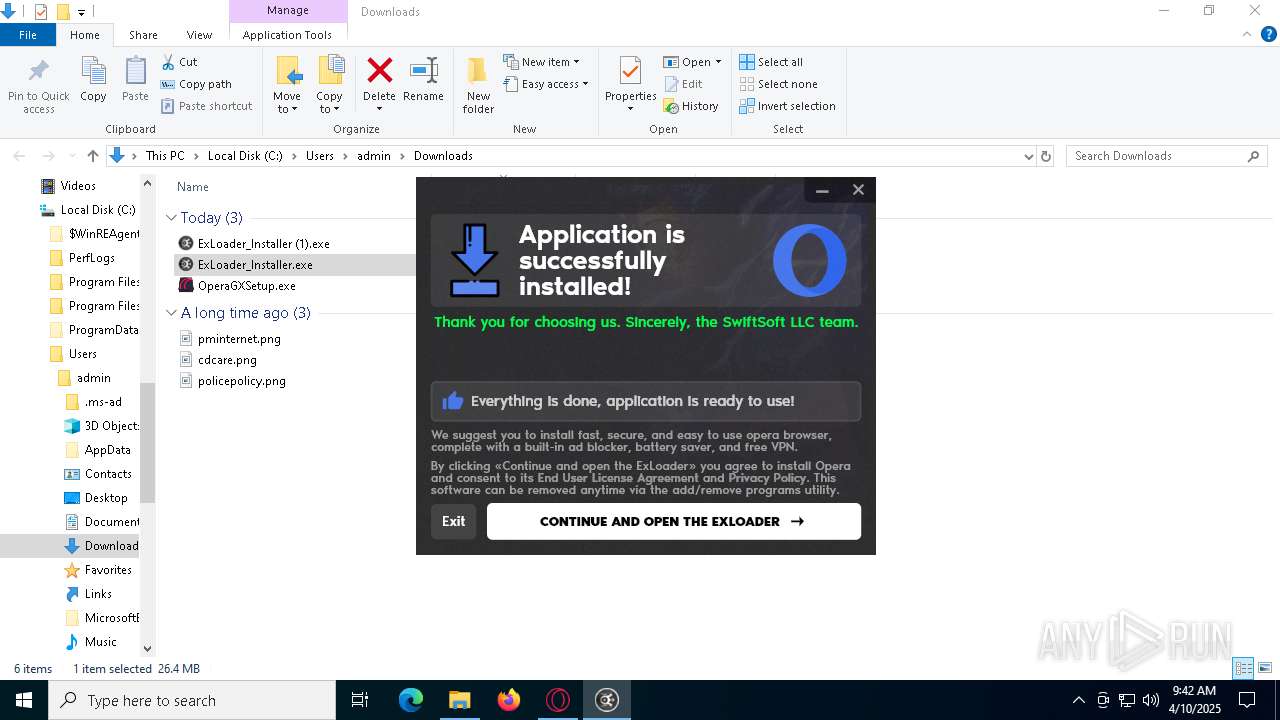Screen dimensions: 1280x720
Task: Open the Easy access dropdown
Action: tap(546, 84)
